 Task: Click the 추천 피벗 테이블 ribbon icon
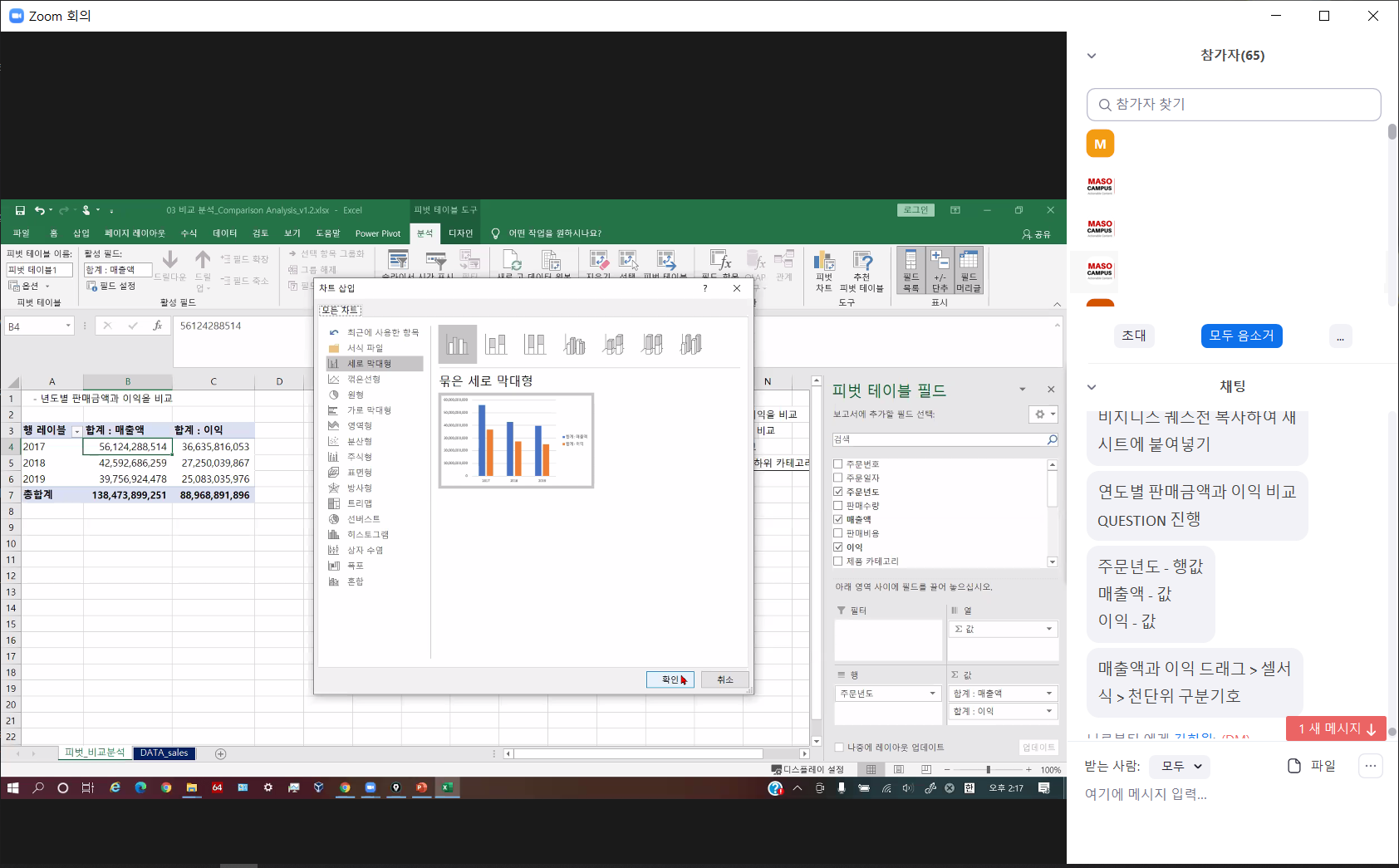861,271
